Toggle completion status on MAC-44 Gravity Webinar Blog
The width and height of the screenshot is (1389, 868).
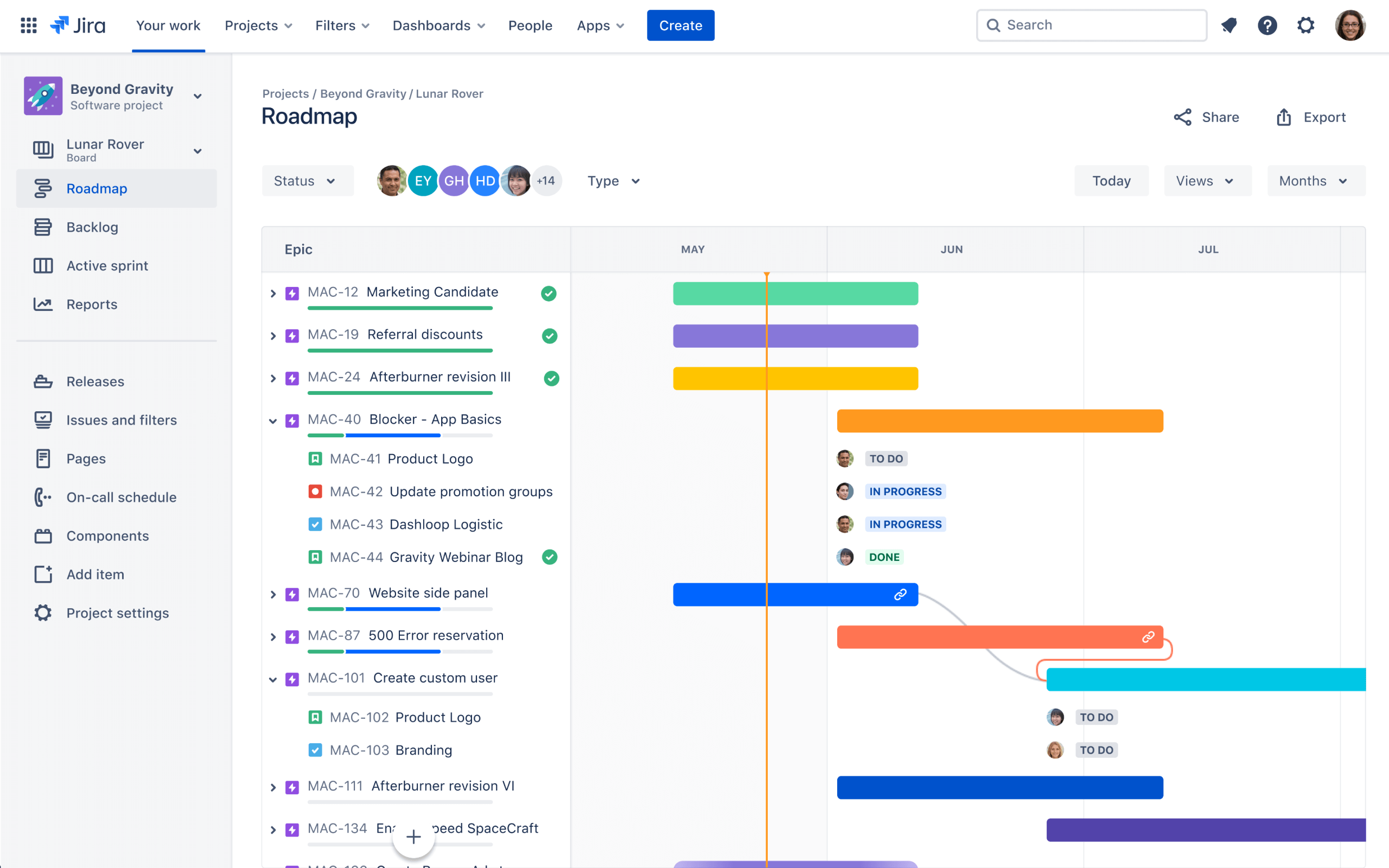point(550,557)
